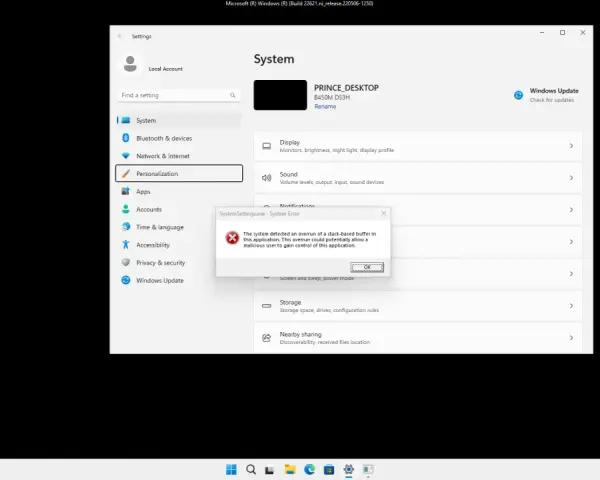Click the Local Account name

pyautogui.click(x=165, y=69)
